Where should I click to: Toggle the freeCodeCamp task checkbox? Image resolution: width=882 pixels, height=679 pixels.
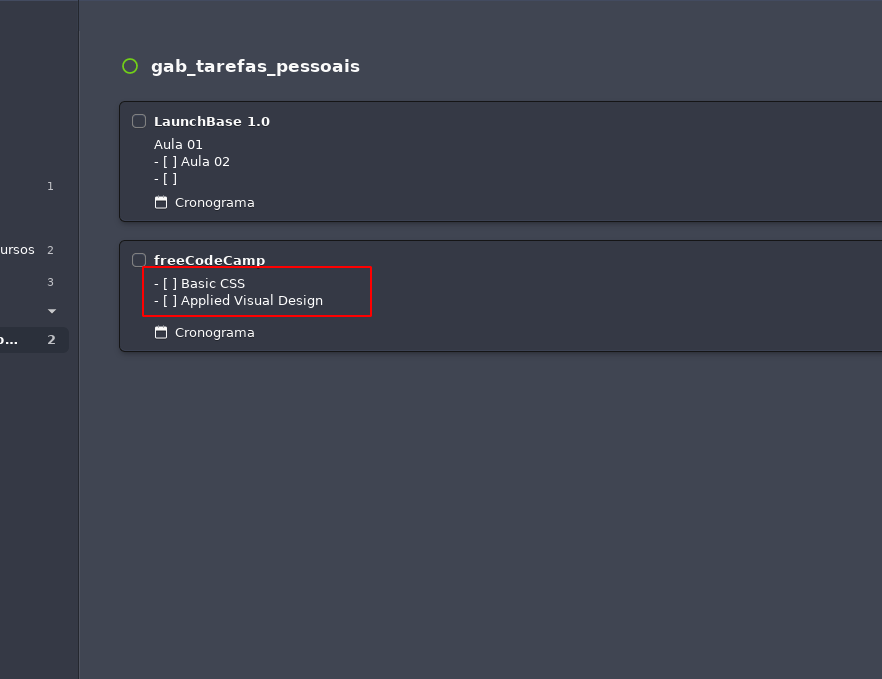pyautogui.click(x=139, y=259)
